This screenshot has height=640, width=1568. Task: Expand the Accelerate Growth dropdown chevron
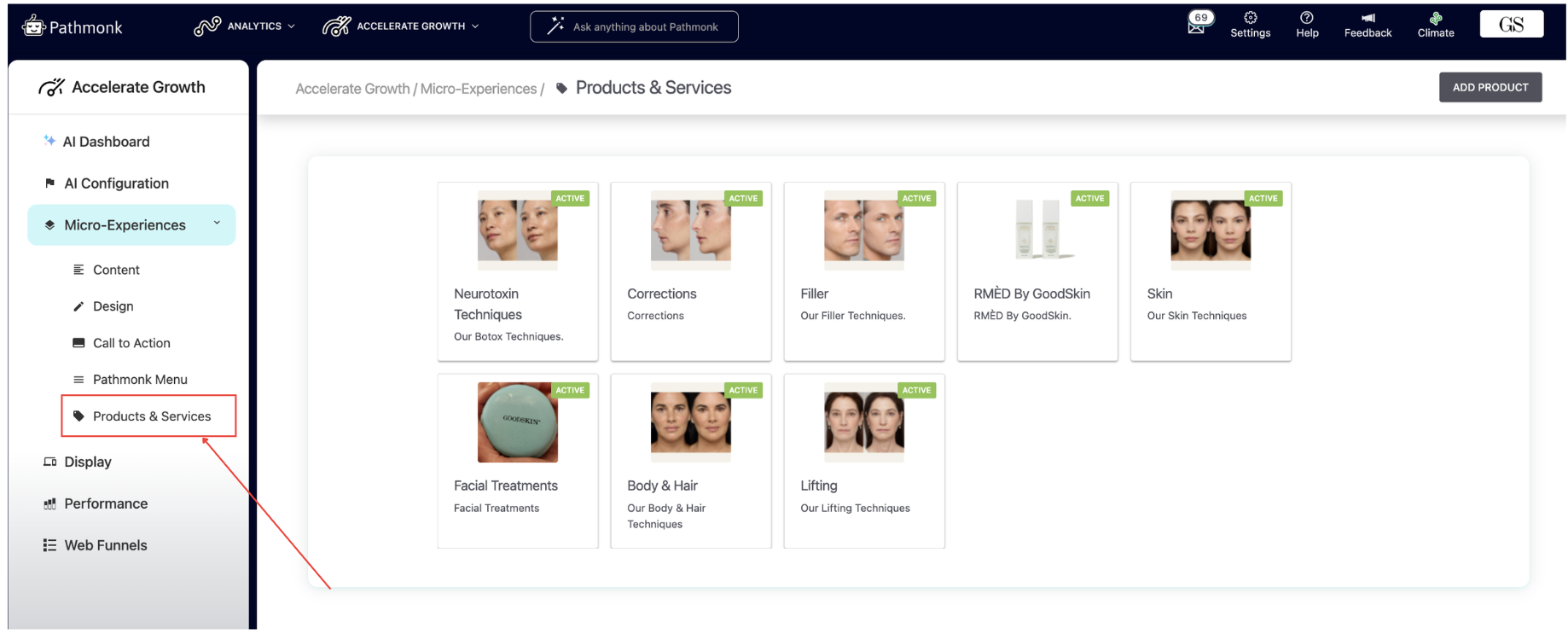475,26
